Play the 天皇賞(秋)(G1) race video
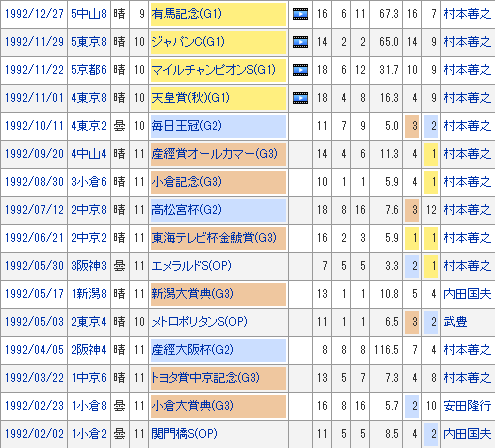This screenshot has width=495, height=448. pyautogui.click(x=300, y=98)
